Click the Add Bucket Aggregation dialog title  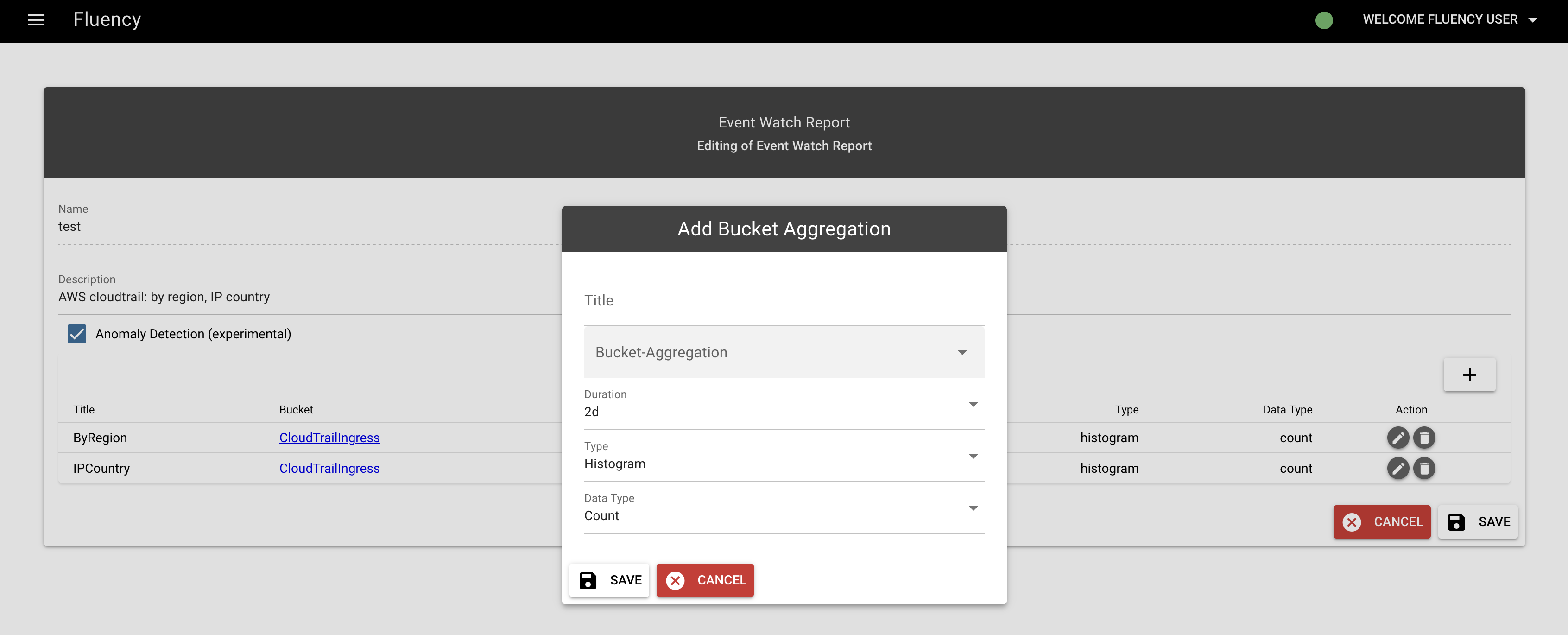[784, 229]
